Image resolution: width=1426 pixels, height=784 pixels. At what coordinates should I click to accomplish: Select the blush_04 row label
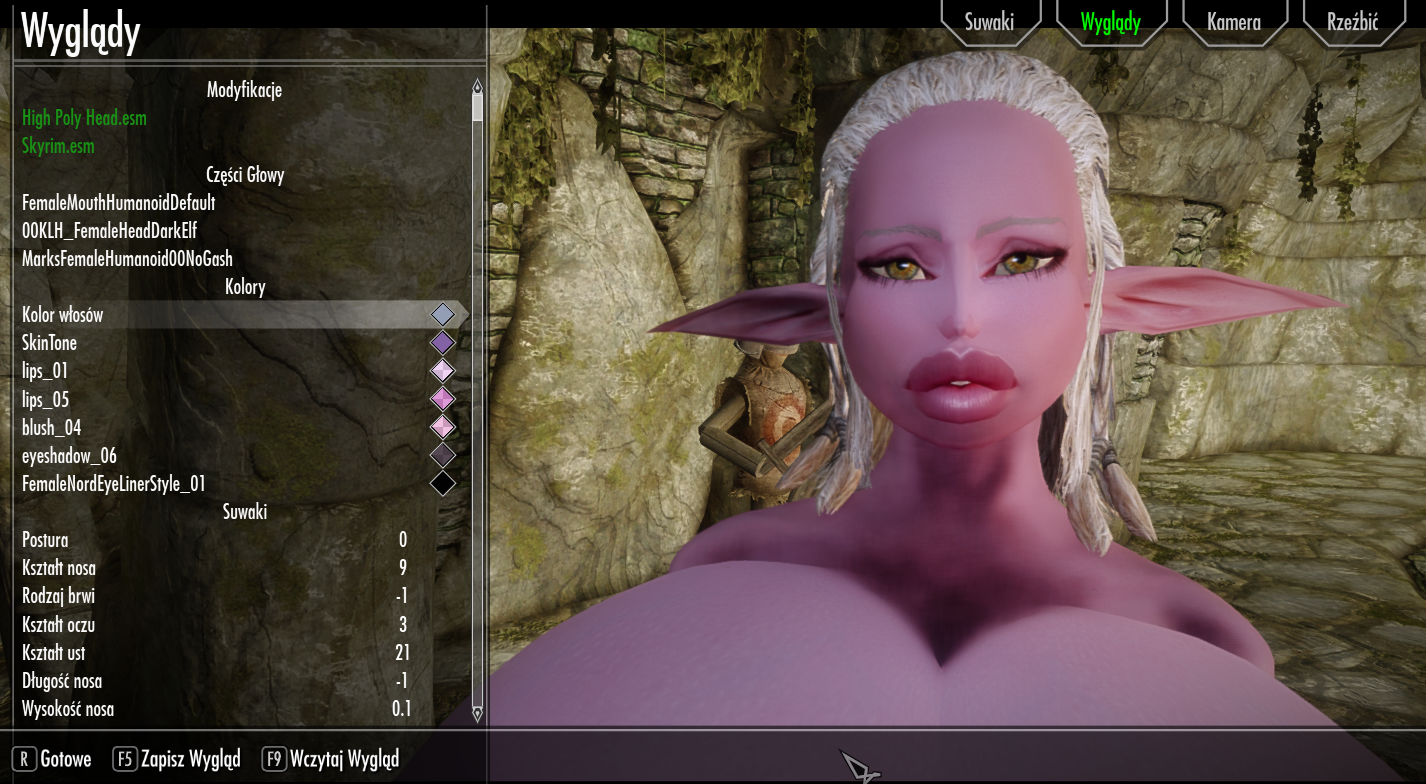coord(51,427)
